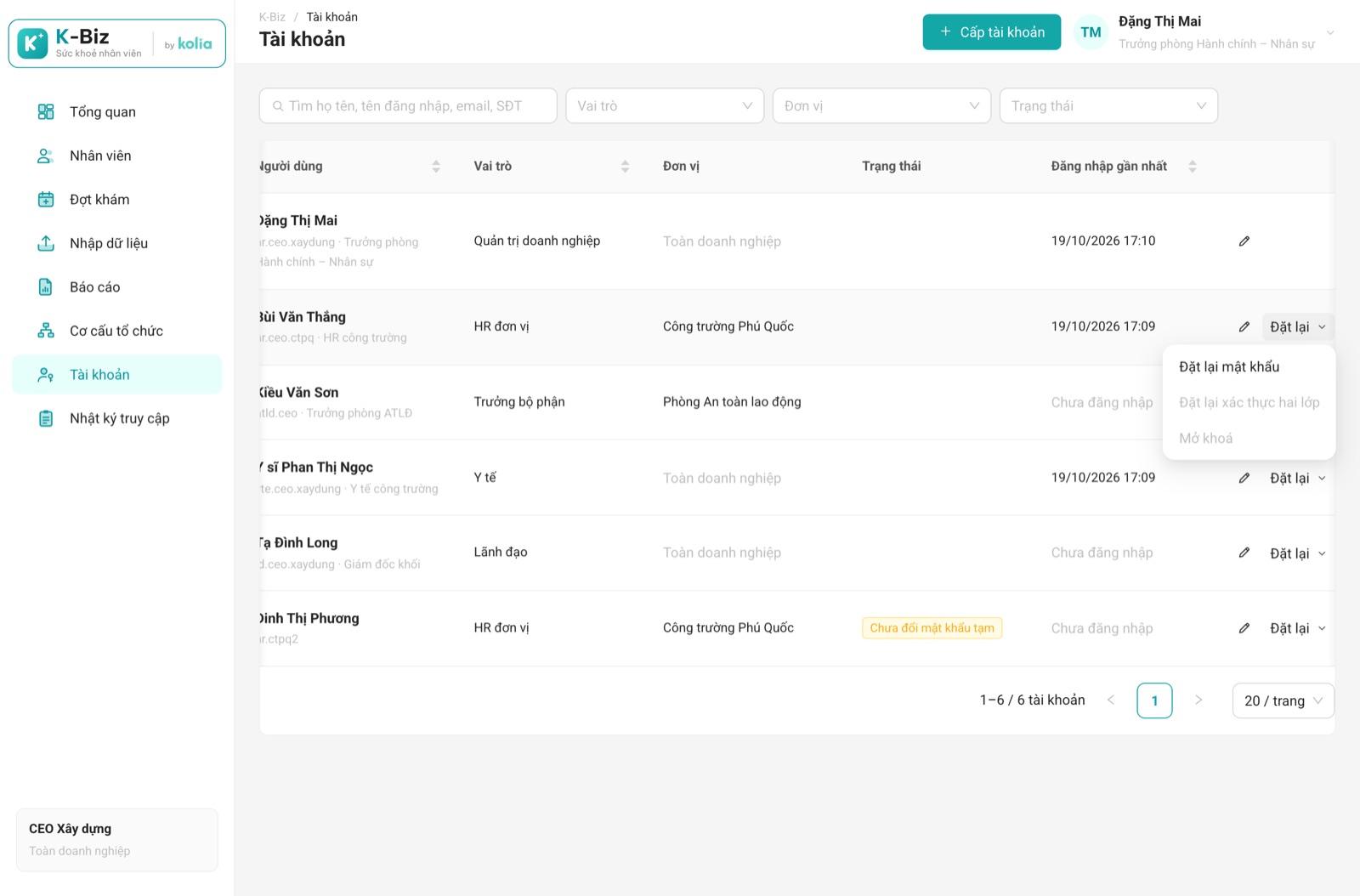This screenshot has width=1360, height=896.
Task: Click the Nhân viên people icon
Action: click(46, 156)
